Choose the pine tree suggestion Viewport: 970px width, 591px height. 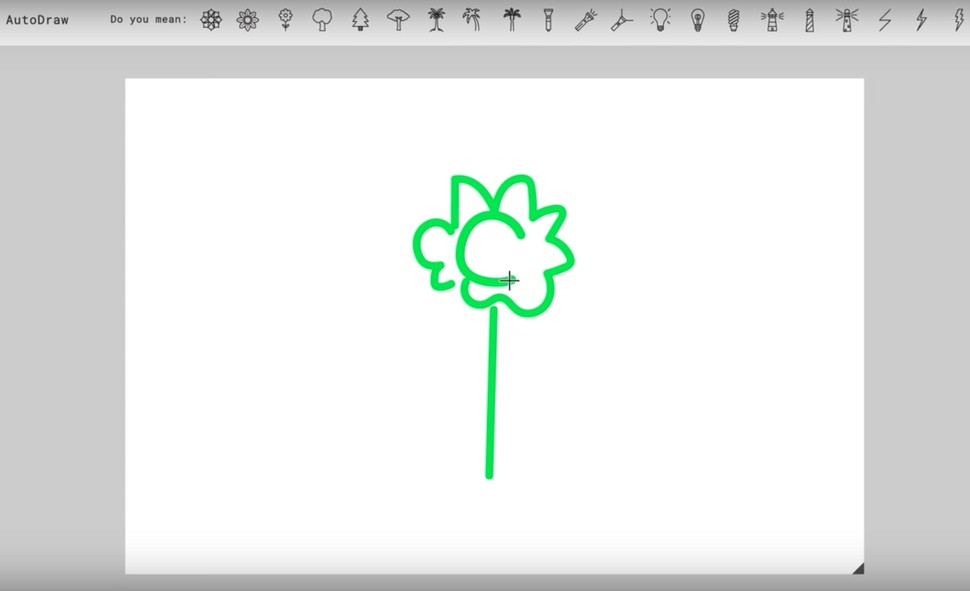point(360,20)
